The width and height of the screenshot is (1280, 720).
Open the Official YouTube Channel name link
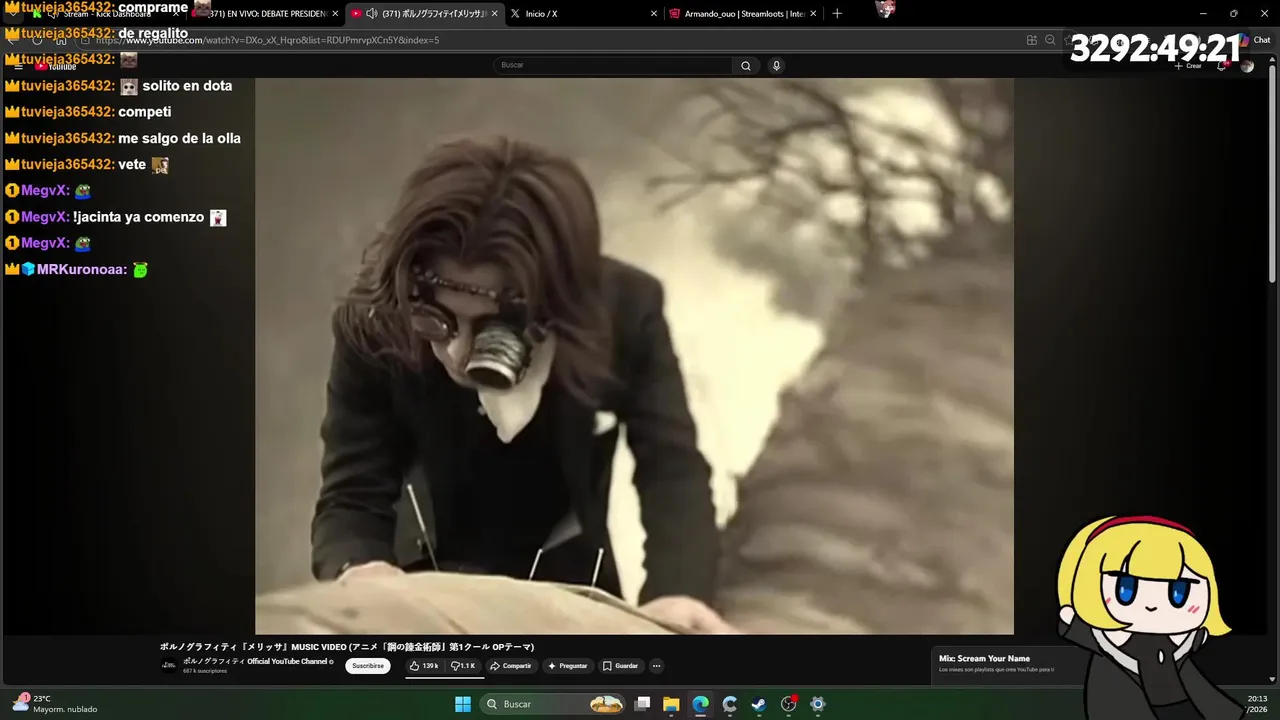pyautogui.click(x=257, y=661)
